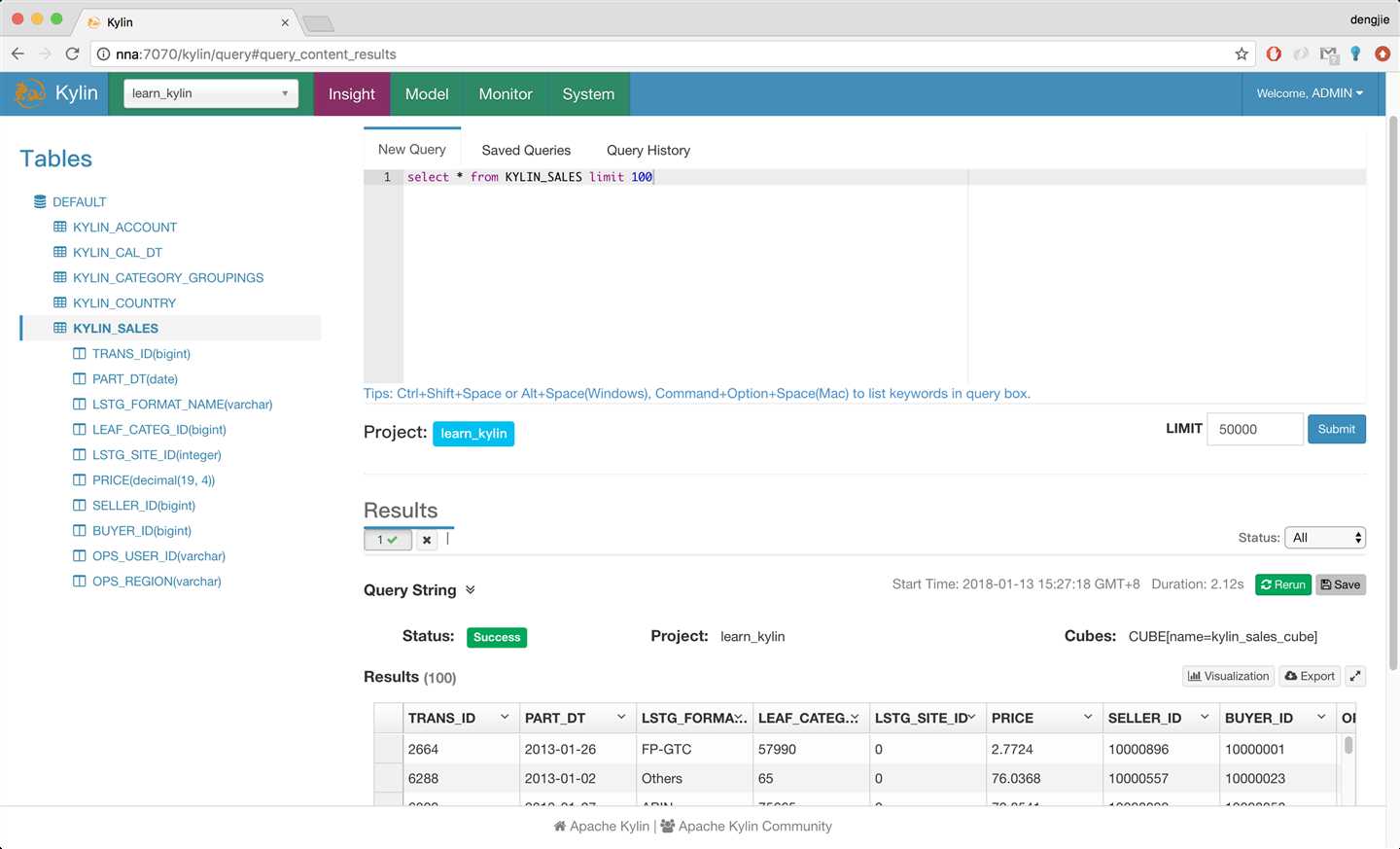Click the page vertical scrollbar

coord(1393,393)
